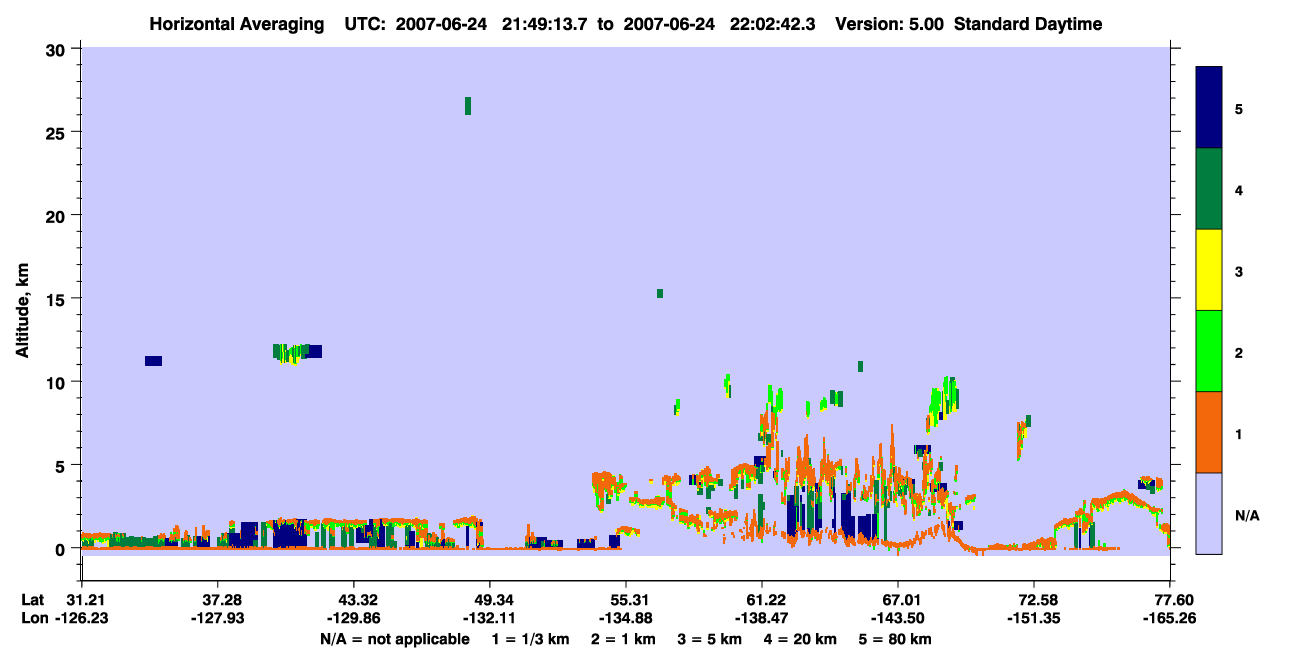This screenshot has height=667, width=1300.
Task: Click the small green feature near 15 km altitude
Action: tap(660, 293)
